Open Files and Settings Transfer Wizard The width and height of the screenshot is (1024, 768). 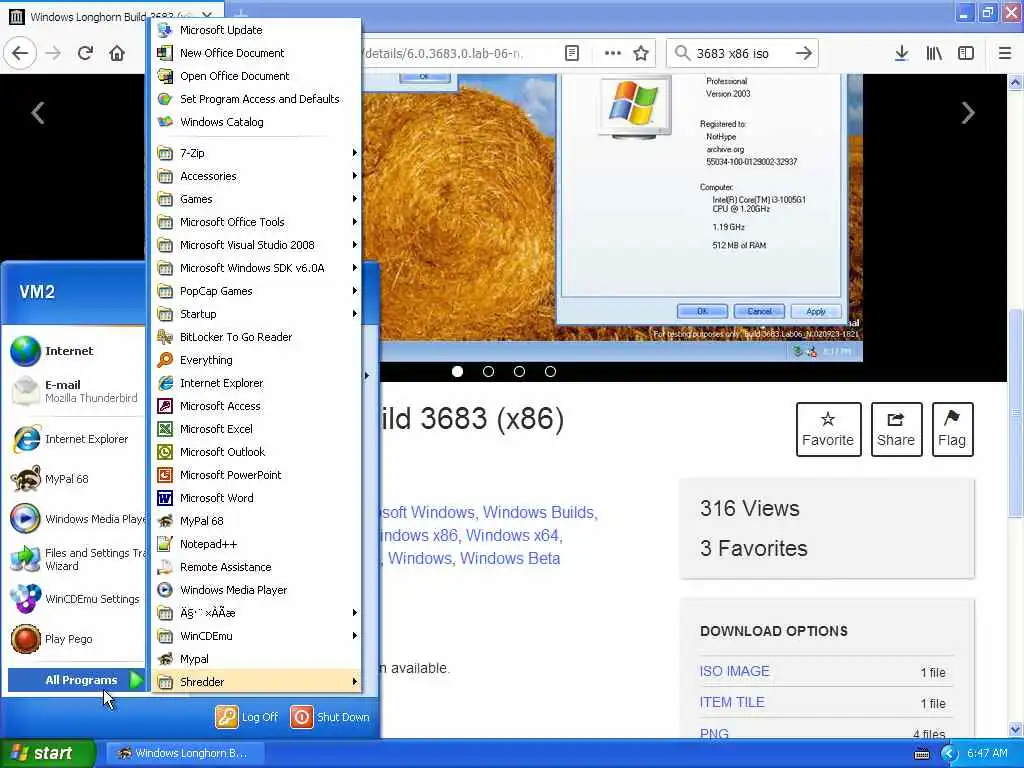coord(76,559)
